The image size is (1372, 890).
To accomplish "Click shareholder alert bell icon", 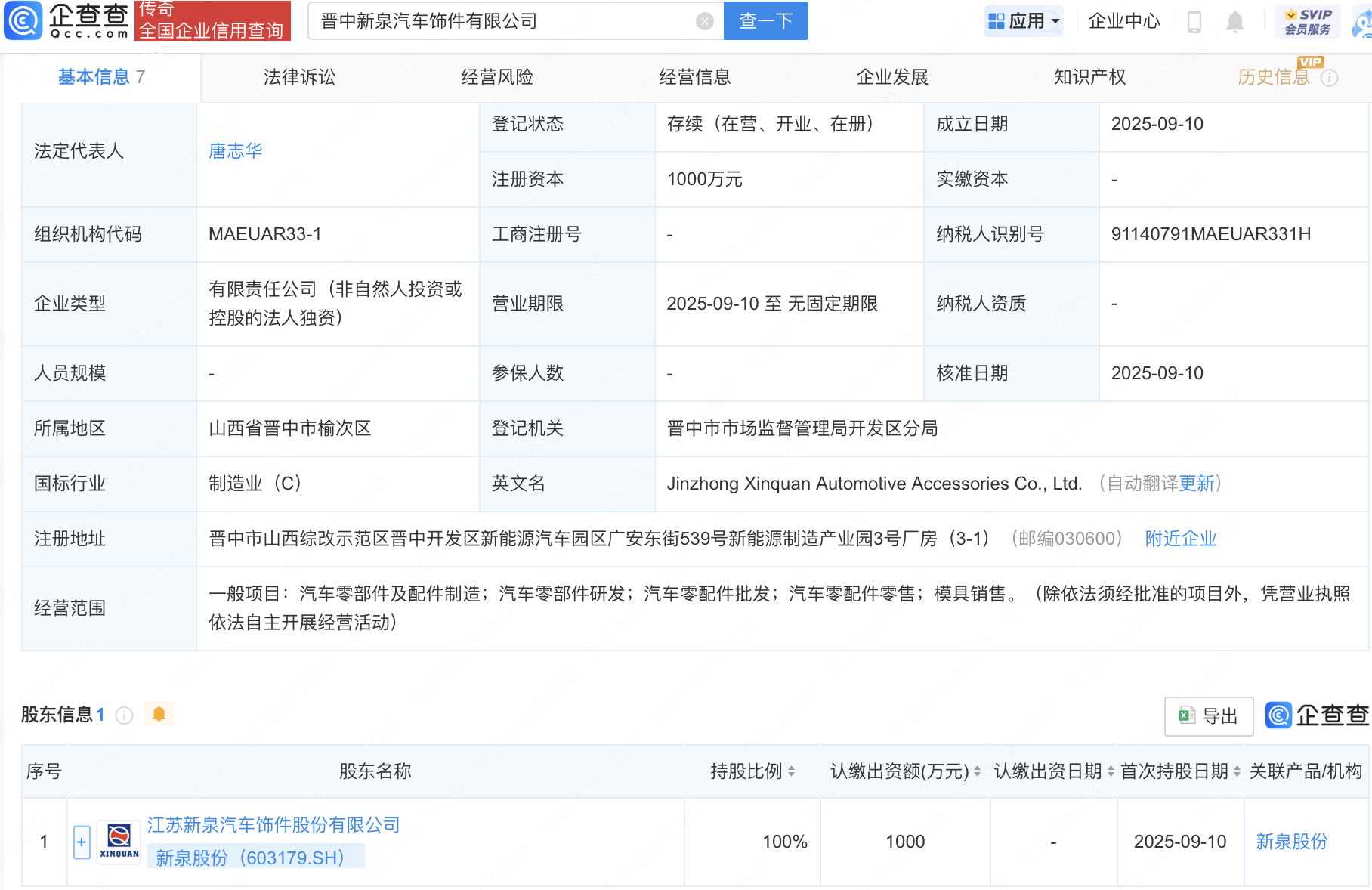I will [x=159, y=714].
